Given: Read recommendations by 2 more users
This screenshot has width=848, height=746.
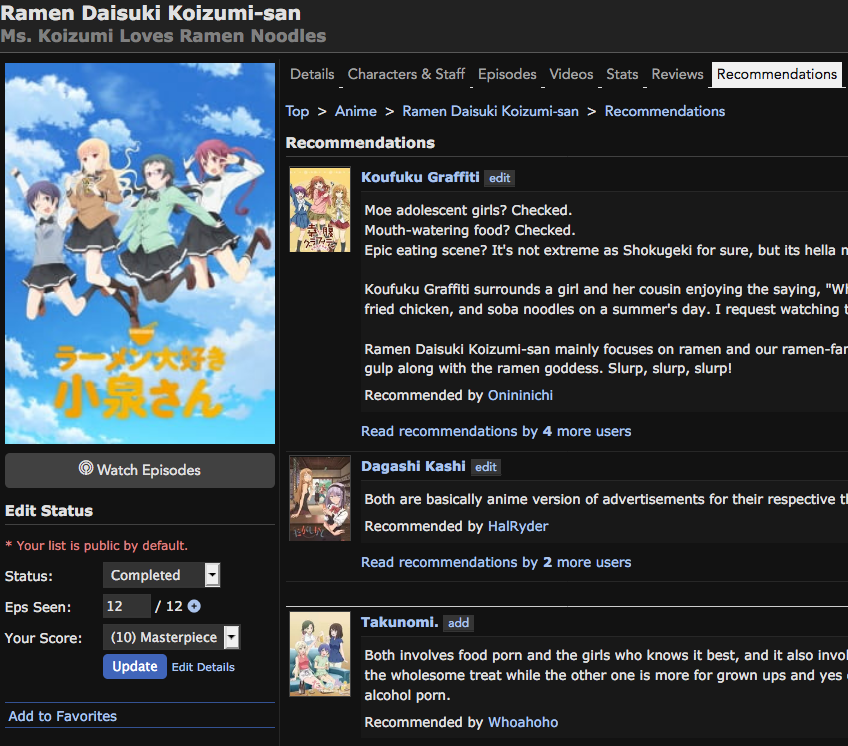Looking at the screenshot, I should pyautogui.click(x=496, y=562).
